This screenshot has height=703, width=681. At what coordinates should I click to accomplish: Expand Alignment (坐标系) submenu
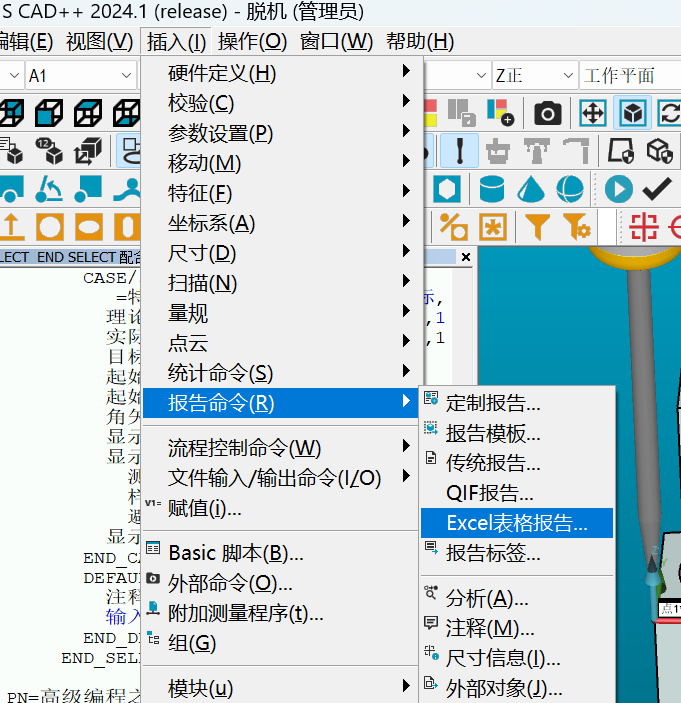(282, 223)
